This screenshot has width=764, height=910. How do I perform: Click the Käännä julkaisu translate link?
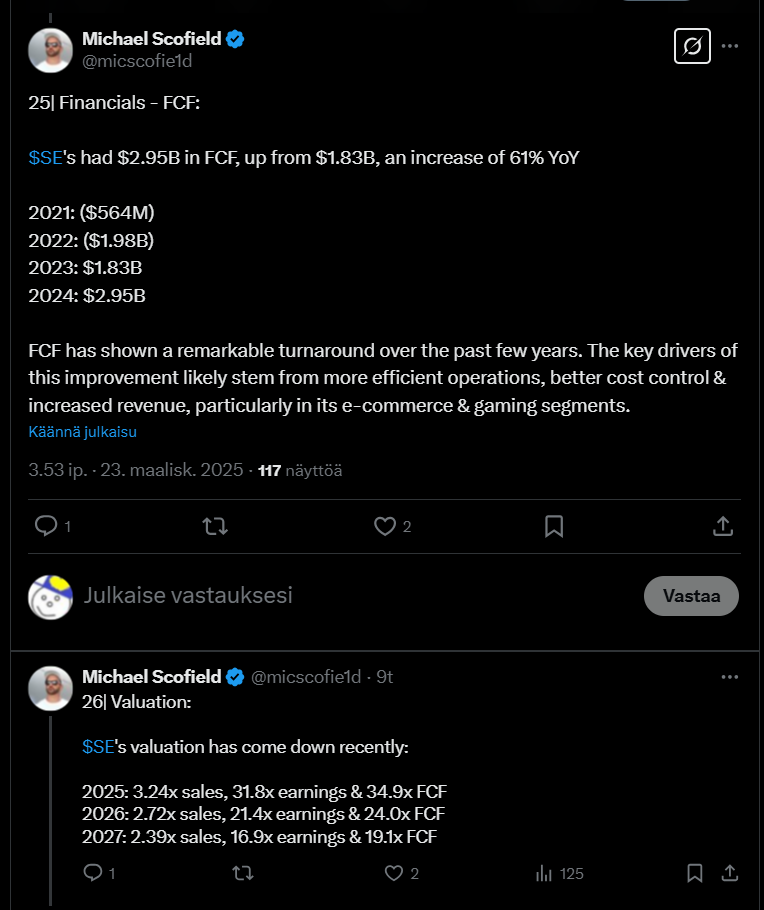(x=82, y=432)
